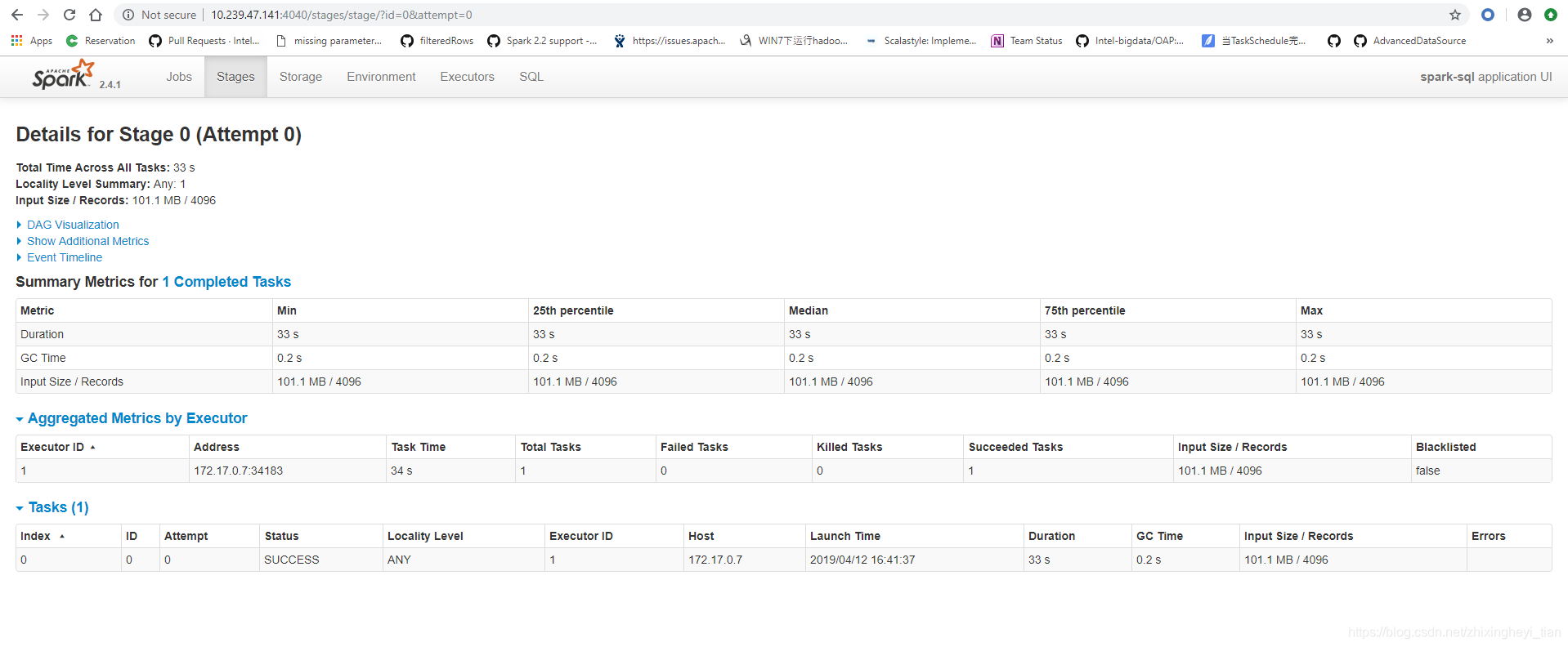This screenshot has width=1568, height=647.
Task: Open the filteredRows bookmark
Action: pyautogui.click(x=437, y=41)
